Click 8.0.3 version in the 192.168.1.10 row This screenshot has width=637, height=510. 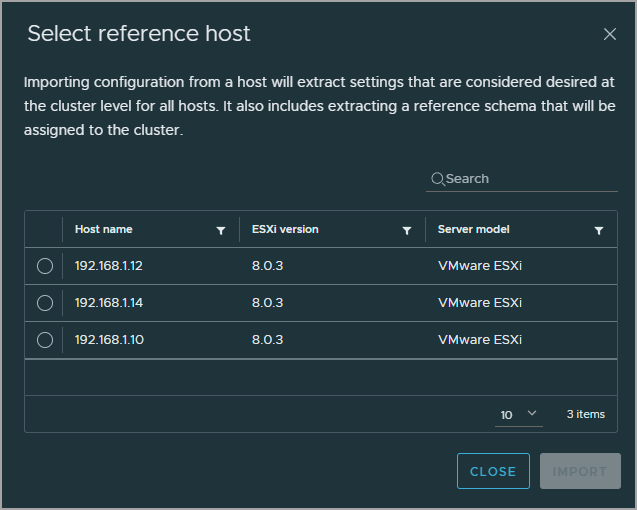tap(267, 340)
